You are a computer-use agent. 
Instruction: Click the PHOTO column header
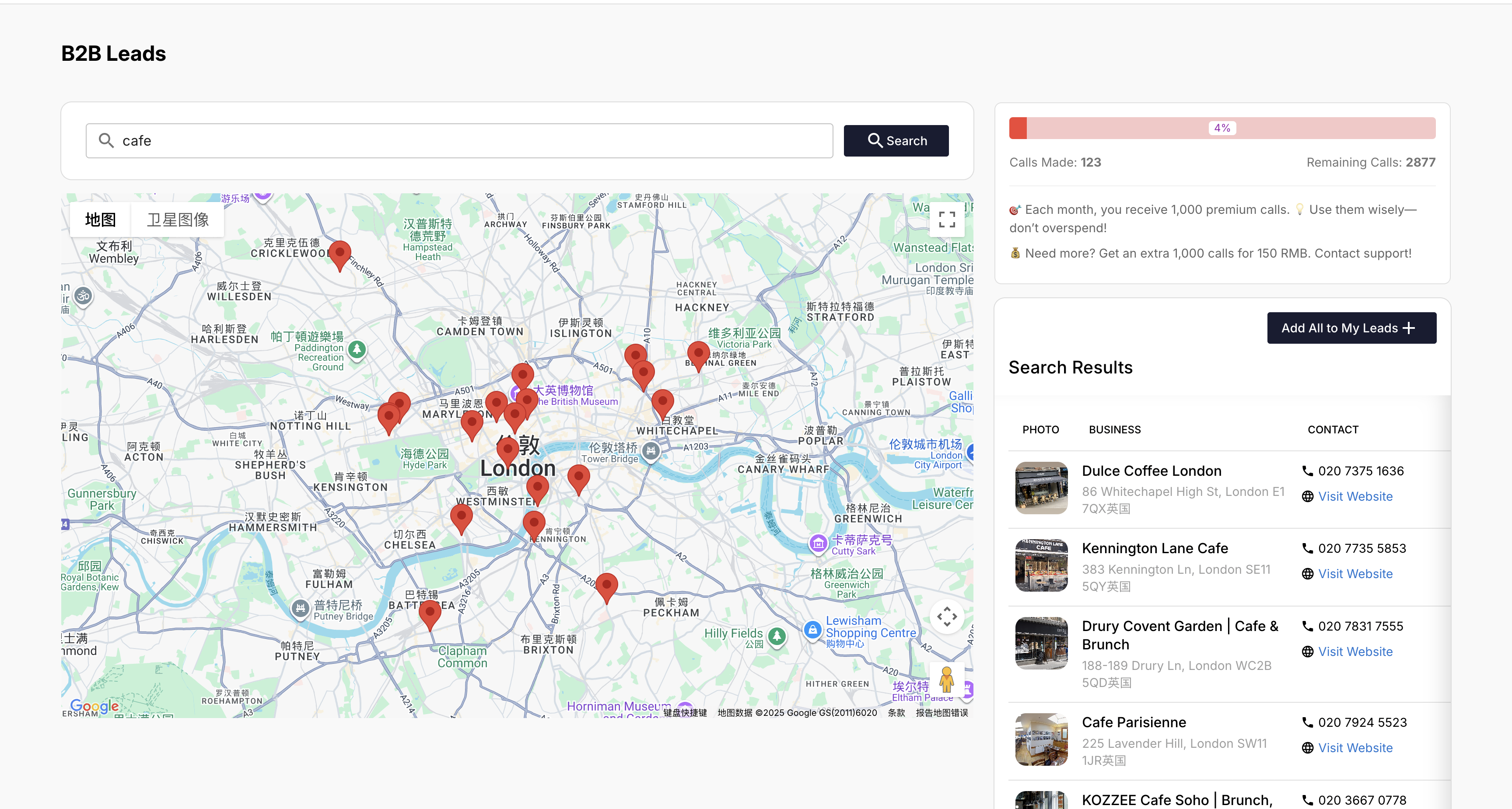pyautogui.click(x=1040, y=429)
